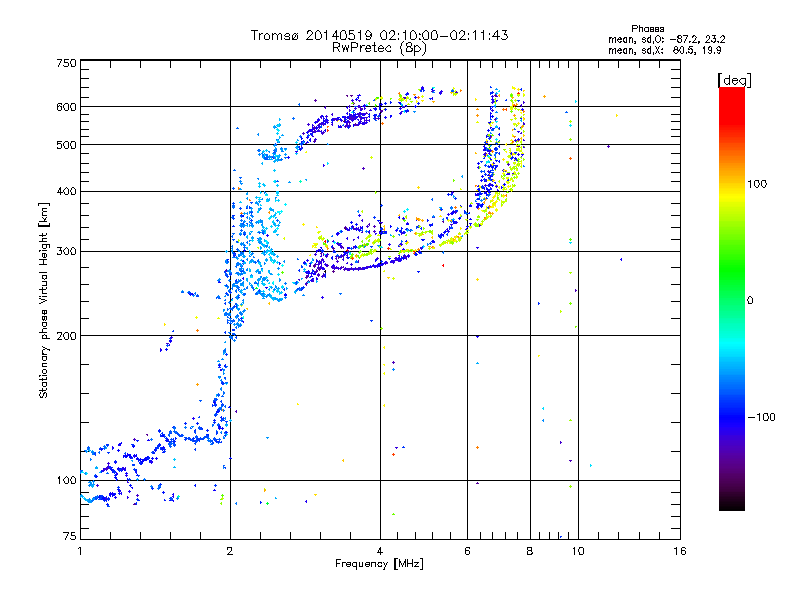Viewport: 800px width, 600px height.
Task: Click the 'RwPretec (8p)' subtitle
Action: (379, 48)
